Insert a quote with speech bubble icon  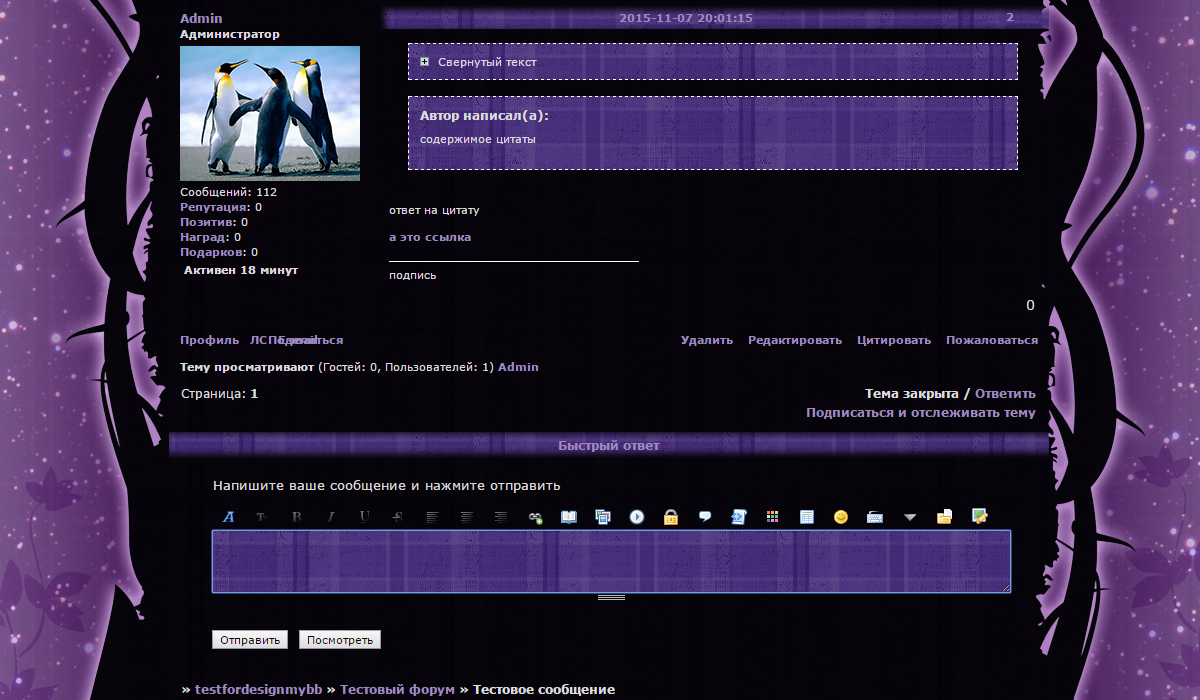coord(705,517)
